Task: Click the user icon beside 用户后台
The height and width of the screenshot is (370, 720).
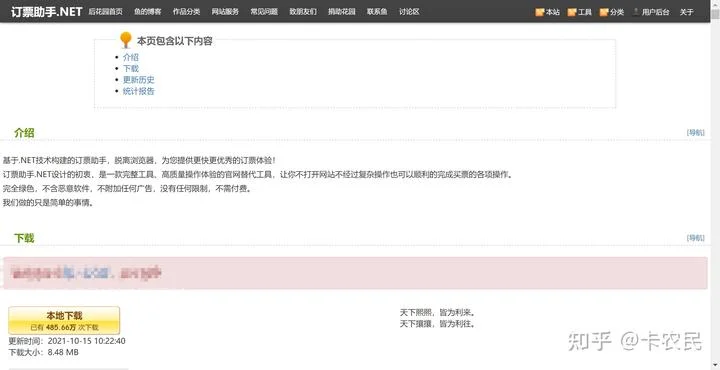Action: click(x=636, y=12)
